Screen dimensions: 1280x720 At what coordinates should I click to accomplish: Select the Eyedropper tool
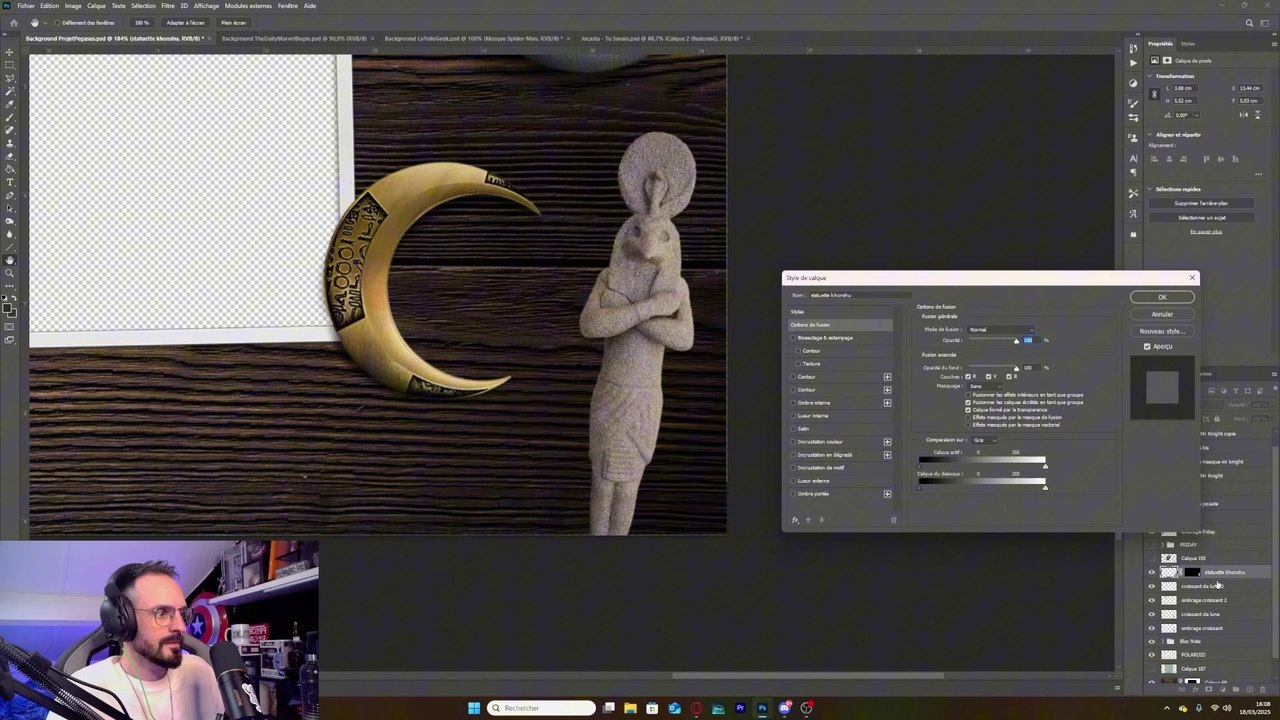point(10,104)
